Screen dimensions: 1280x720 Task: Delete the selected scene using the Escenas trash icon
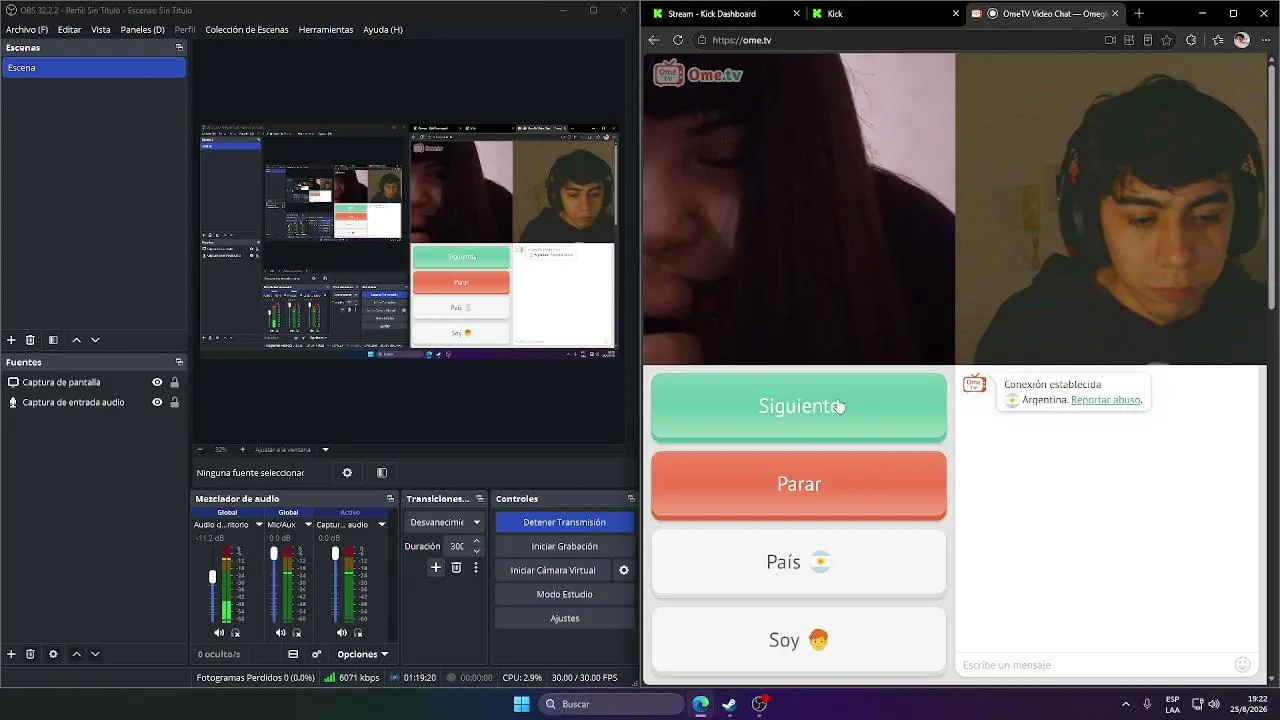[x=30, y=340]
